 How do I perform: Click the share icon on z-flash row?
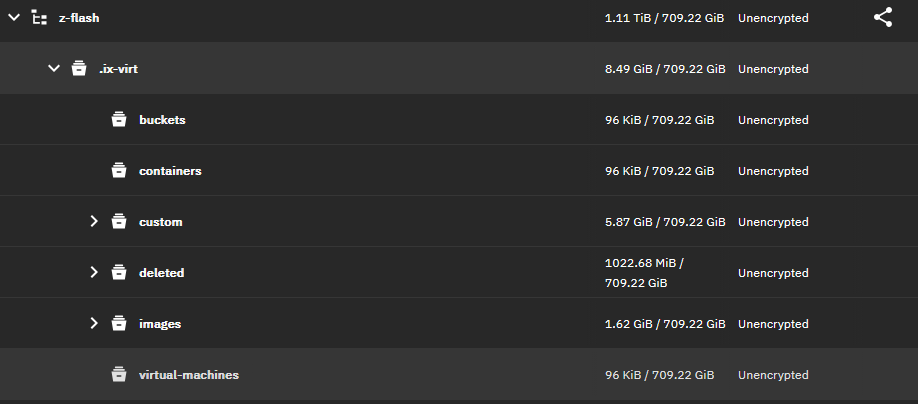click(883, 18)
